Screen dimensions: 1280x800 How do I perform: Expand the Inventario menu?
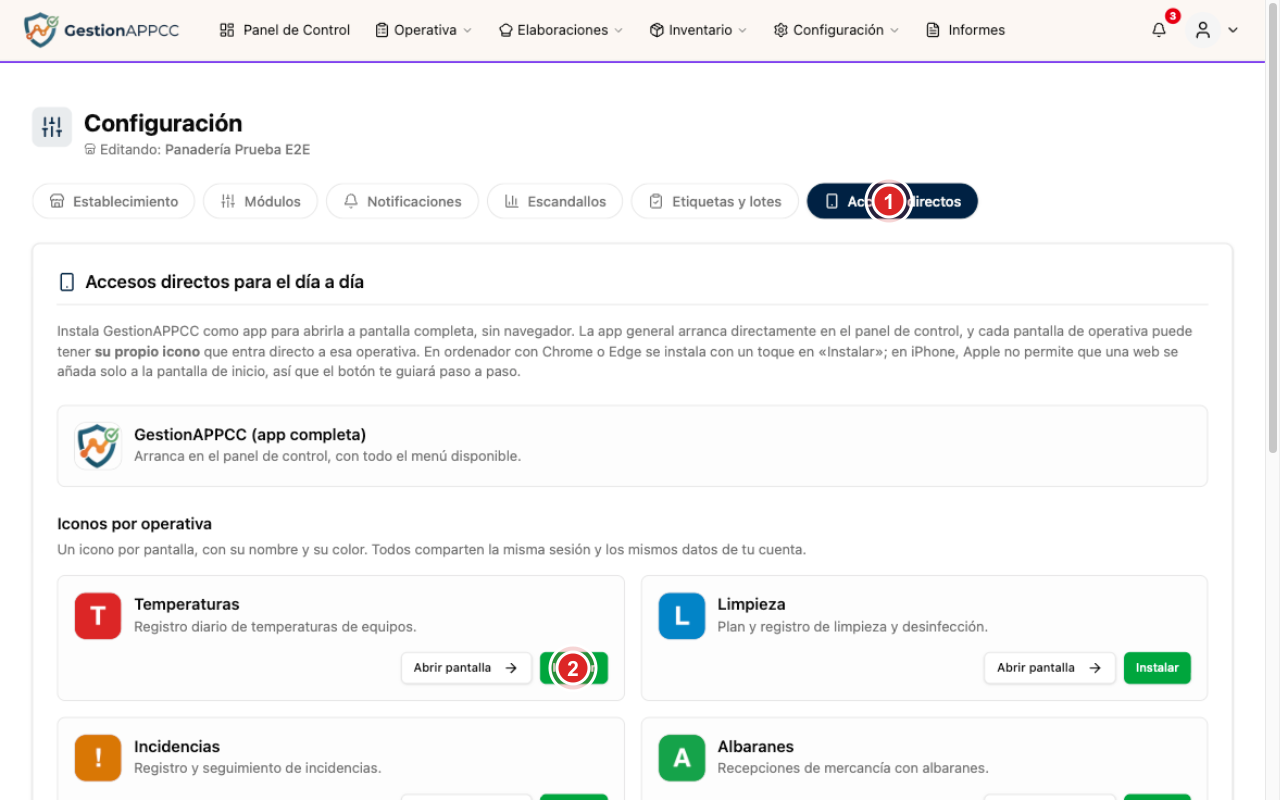698,30
